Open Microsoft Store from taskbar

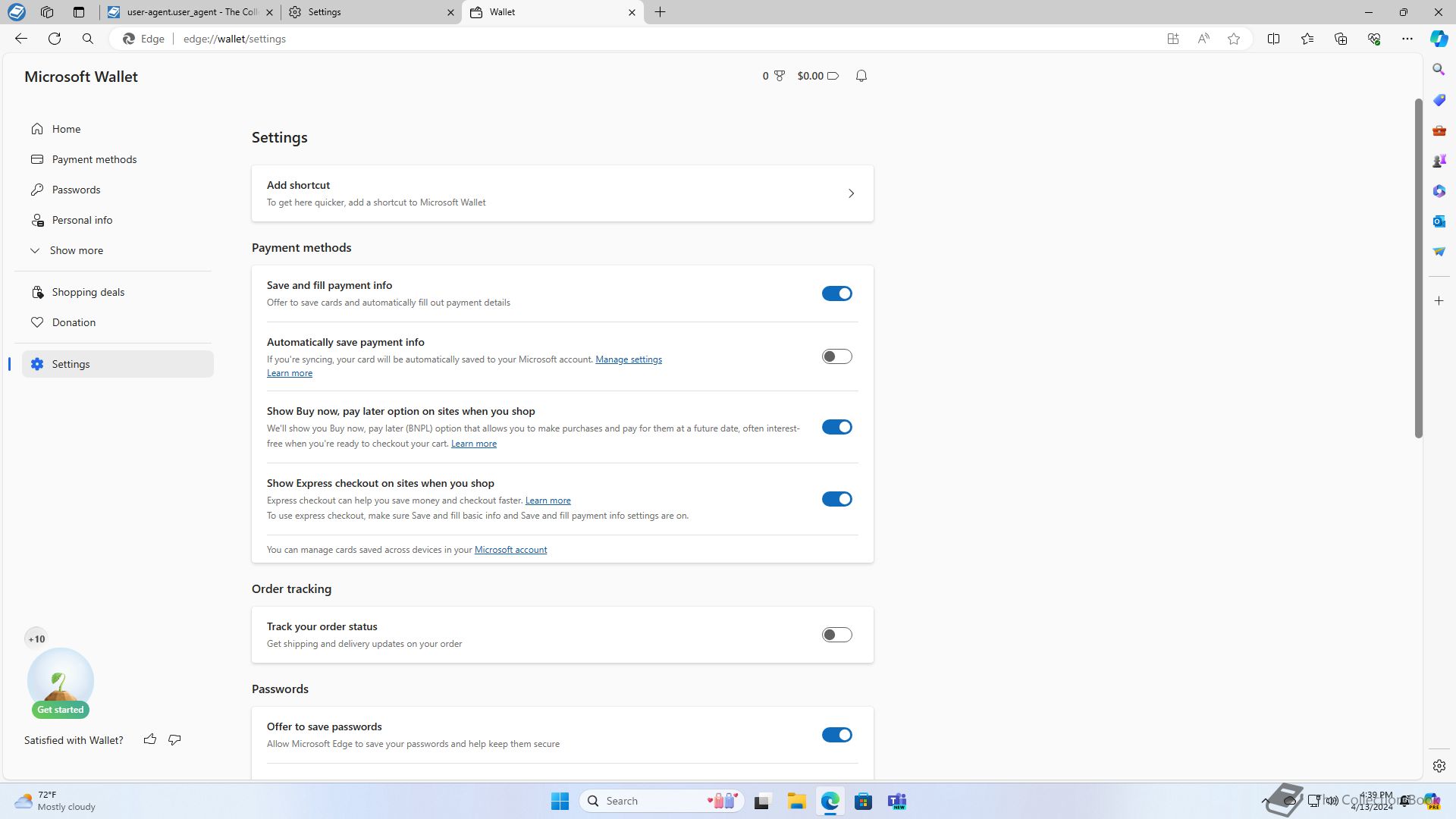[x=863, y=801]
